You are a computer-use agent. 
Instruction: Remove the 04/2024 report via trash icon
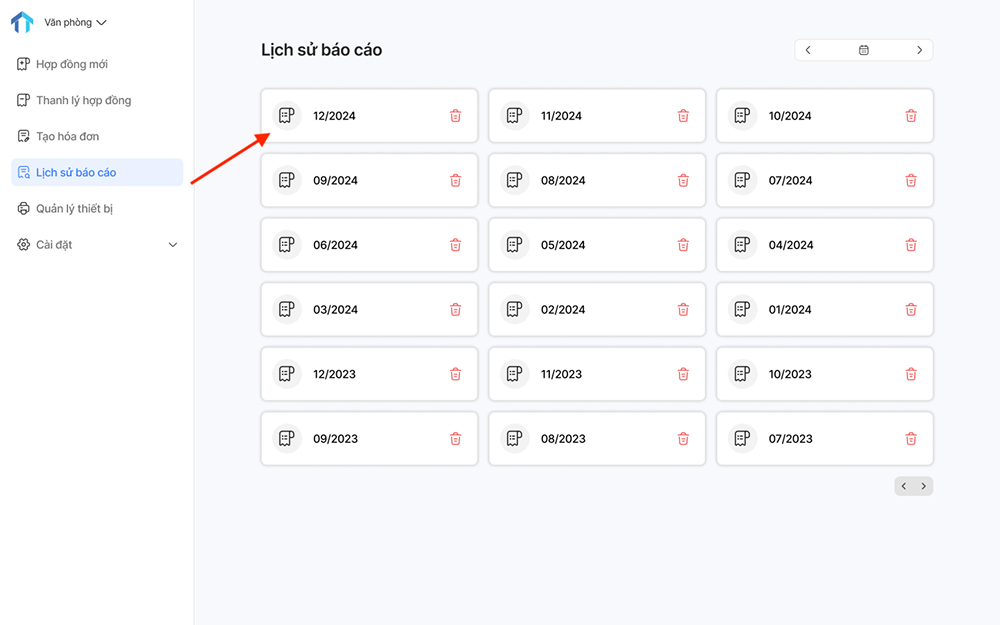click(x=911, y=245)
